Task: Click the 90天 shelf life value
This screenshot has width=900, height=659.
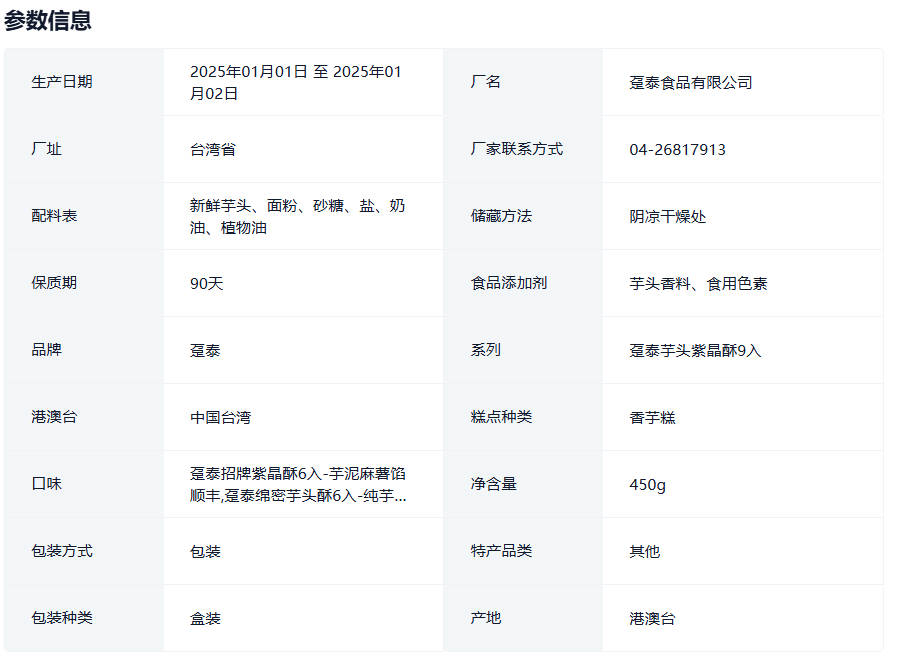Action: pyautogui.click(x=206, y=284)
